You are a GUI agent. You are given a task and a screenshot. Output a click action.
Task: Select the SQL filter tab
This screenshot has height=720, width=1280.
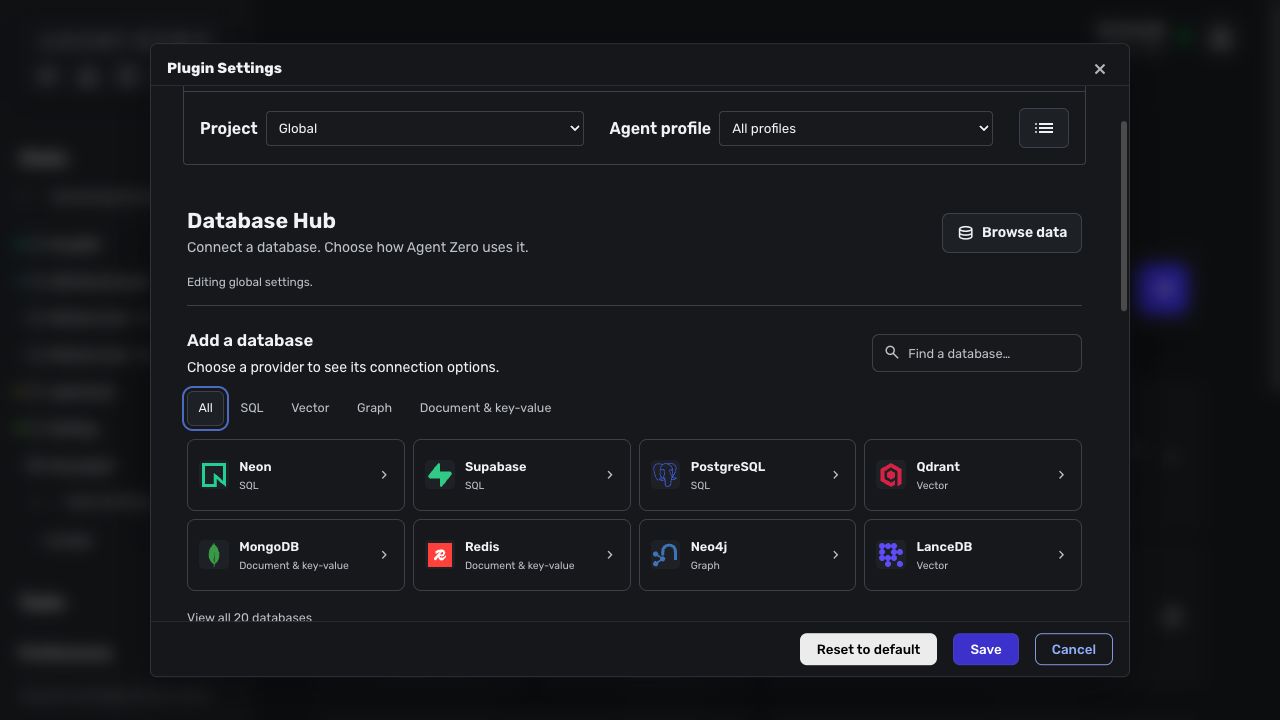(252, 408)
